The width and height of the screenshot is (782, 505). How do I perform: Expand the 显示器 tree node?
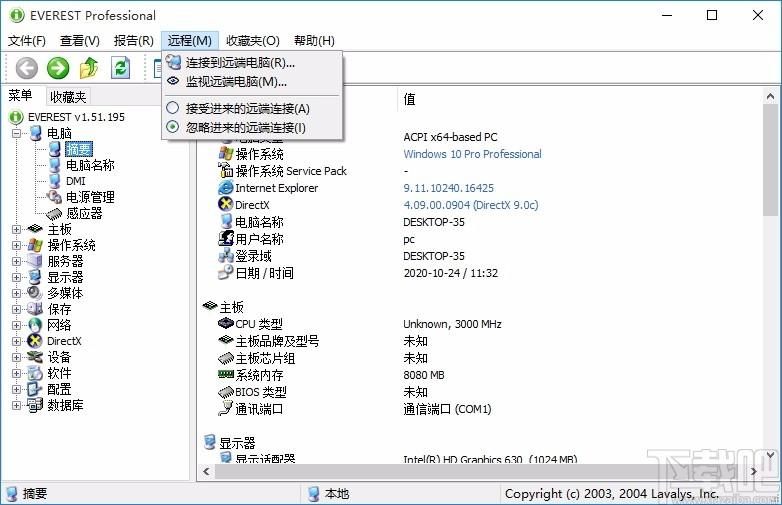click(x=16, y=277)
